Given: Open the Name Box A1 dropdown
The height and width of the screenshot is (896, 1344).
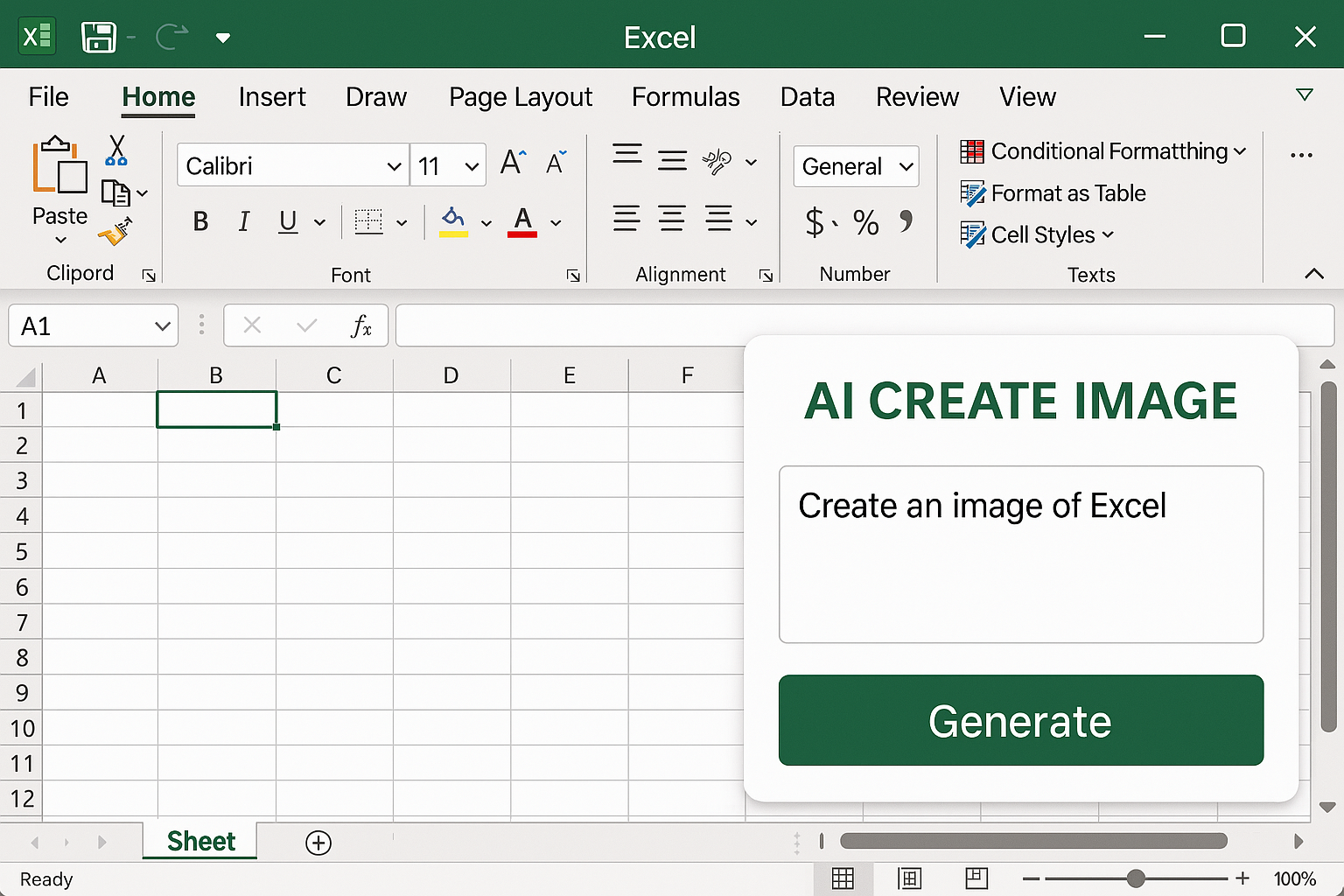Looking at the screenshot, I should 162,326.
